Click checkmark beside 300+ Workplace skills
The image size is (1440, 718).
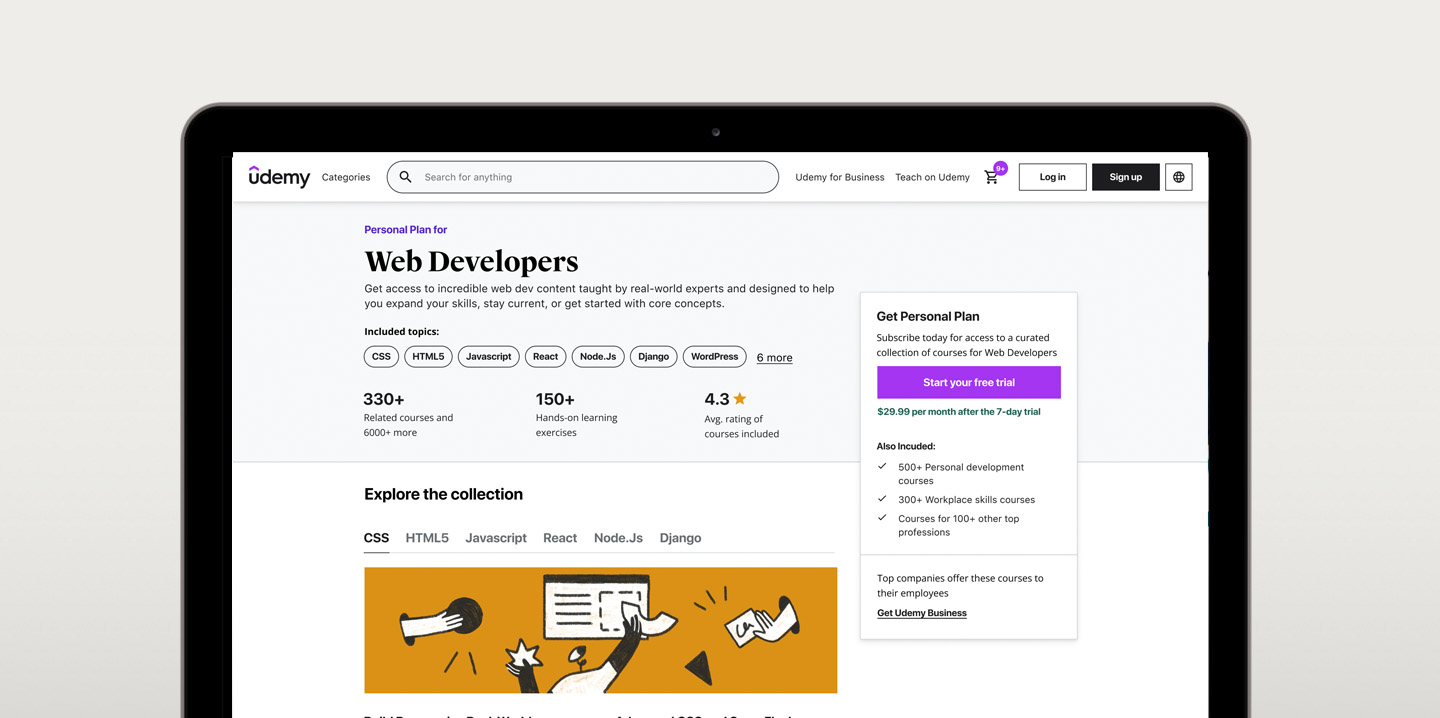[x=882, y=498]
